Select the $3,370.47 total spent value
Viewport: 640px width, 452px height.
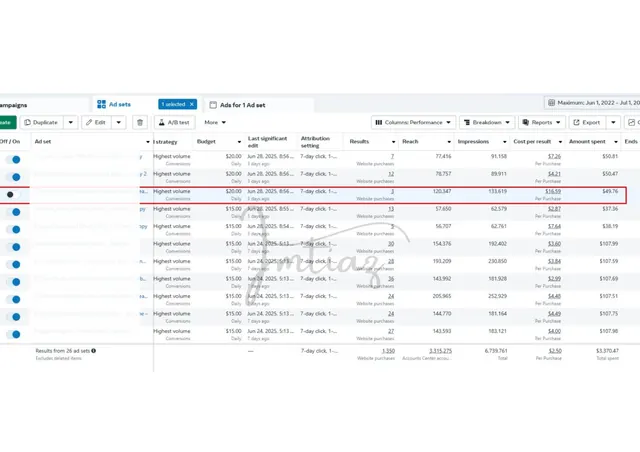(607, 351)
